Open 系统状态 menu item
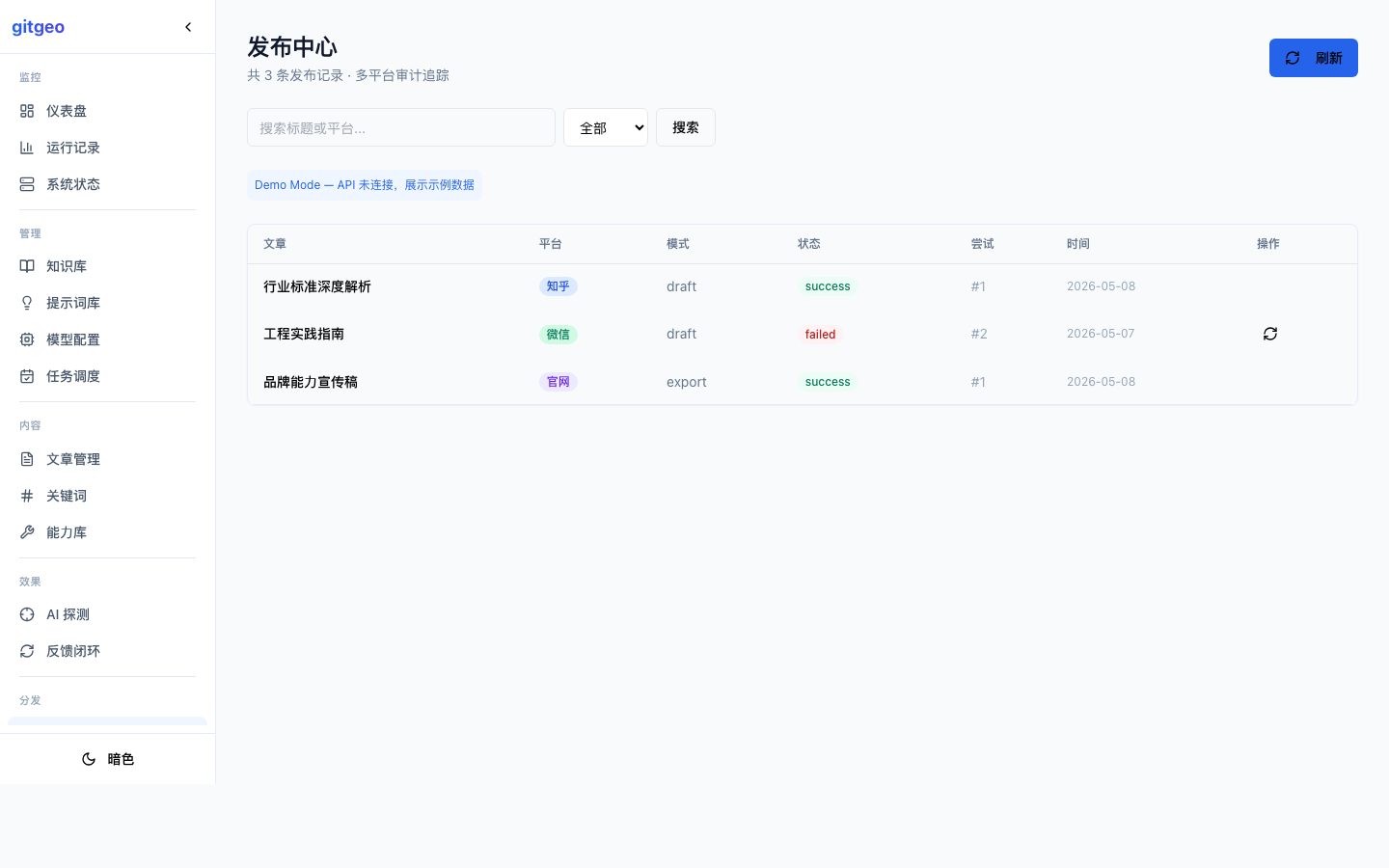 107,184
